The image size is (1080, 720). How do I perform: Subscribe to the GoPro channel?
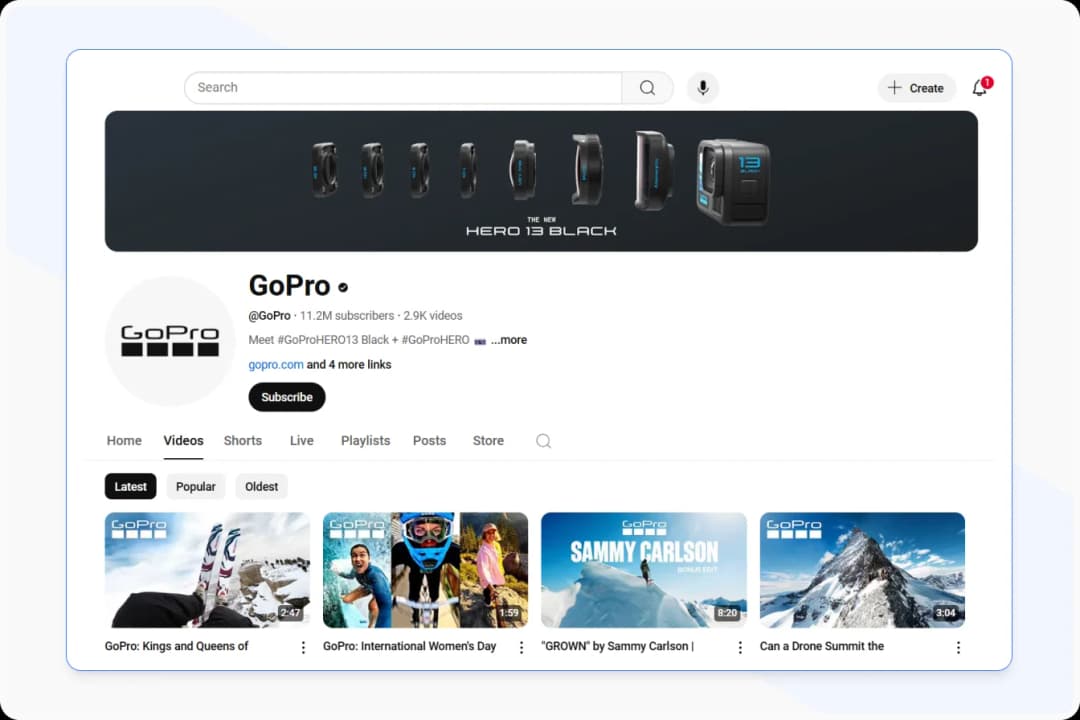(286, 397)
